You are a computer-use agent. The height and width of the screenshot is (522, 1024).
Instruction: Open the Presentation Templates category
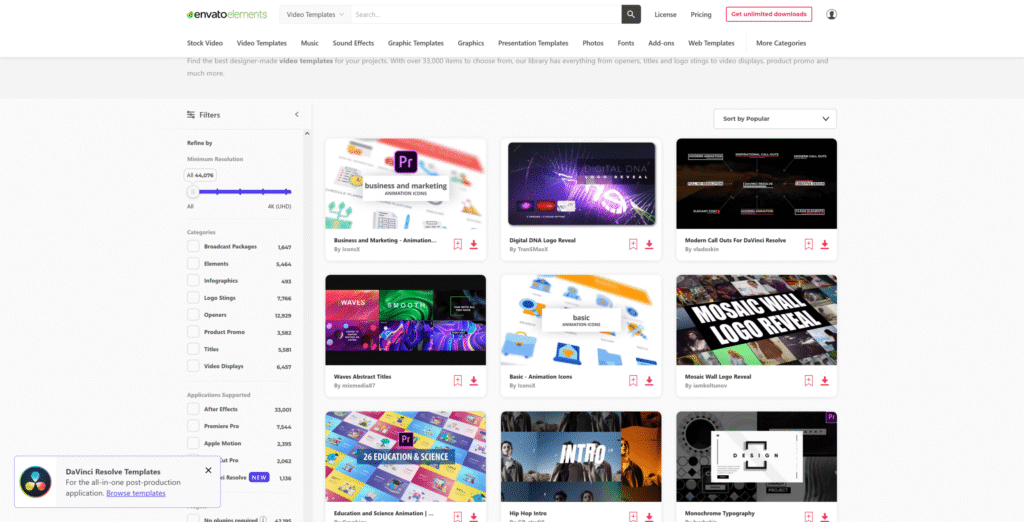[x=533, y=43]
